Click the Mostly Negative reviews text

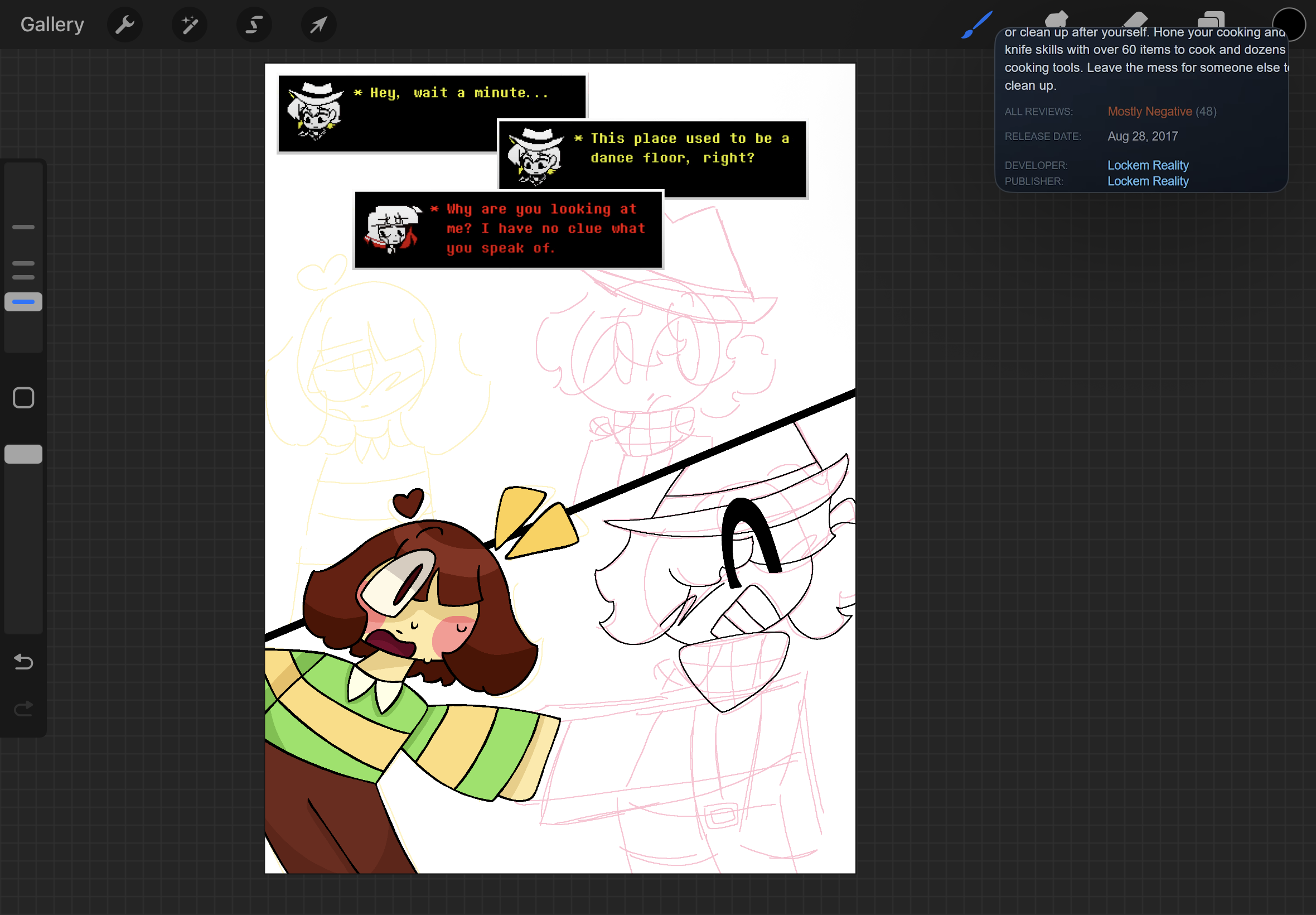pos(1149,111)
